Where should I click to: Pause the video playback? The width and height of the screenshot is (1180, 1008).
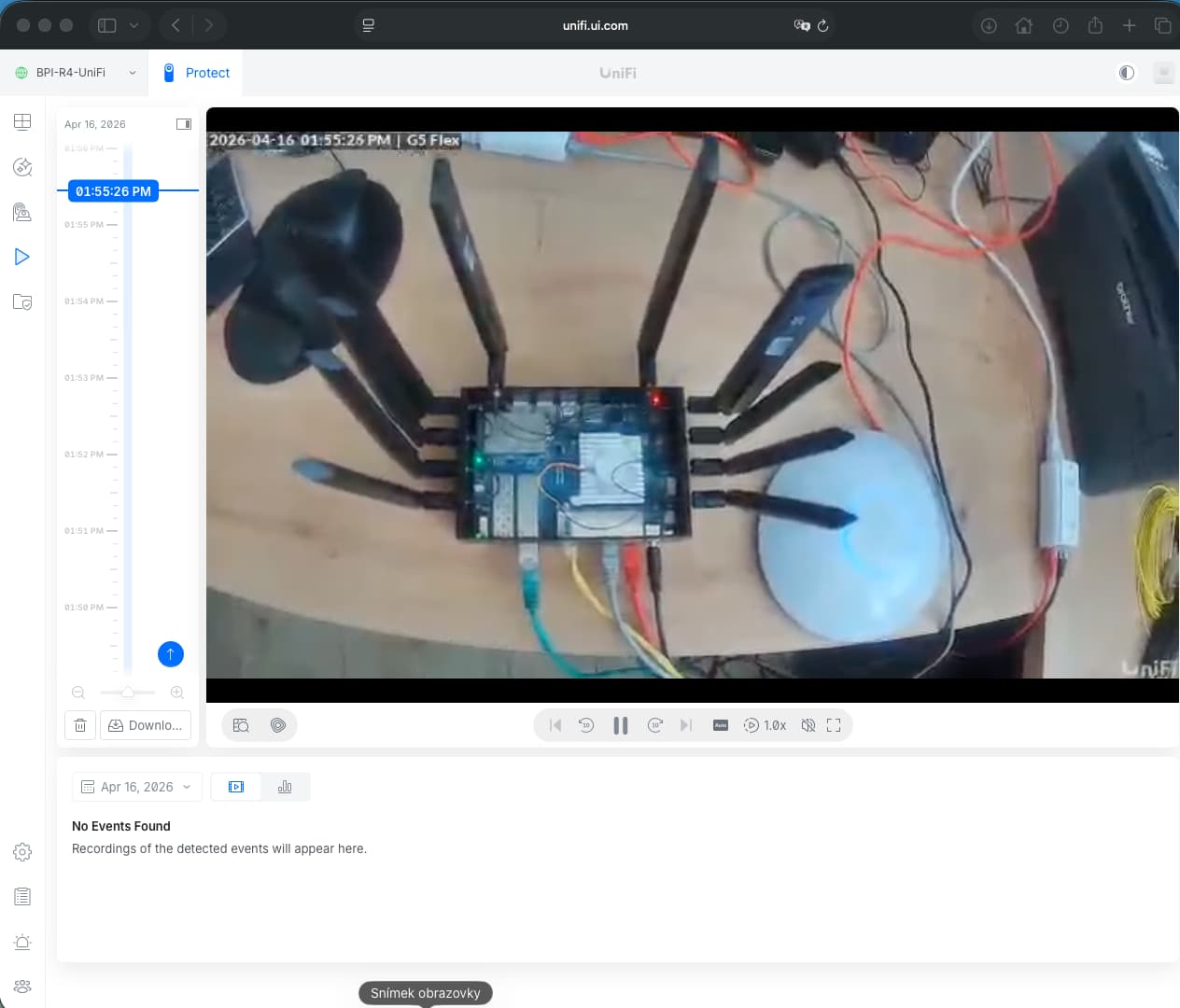(620, 725)
